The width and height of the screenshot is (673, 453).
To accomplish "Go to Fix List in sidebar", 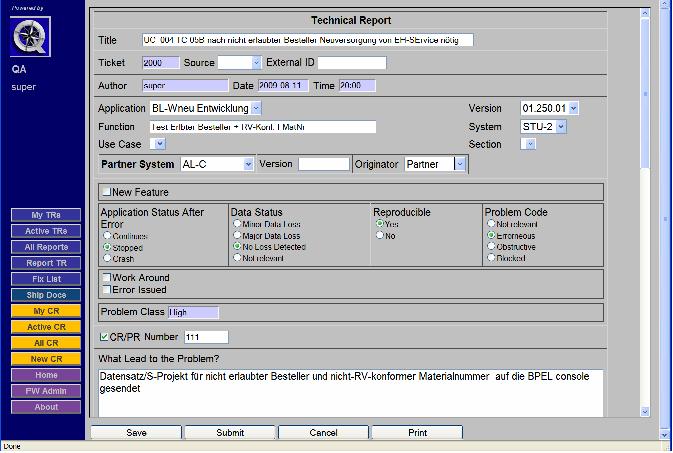I will point(46,279).
